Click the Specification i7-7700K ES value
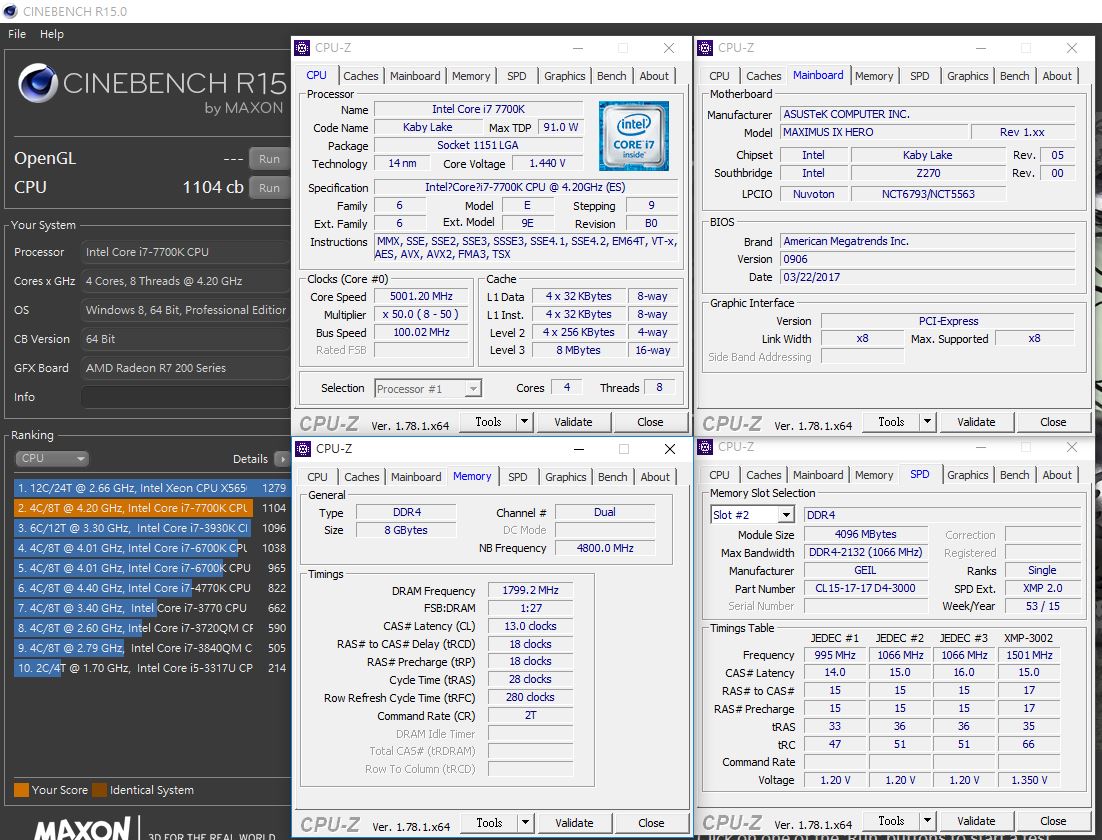Screen dimensions: 1102x840 (x=525, y=187)
